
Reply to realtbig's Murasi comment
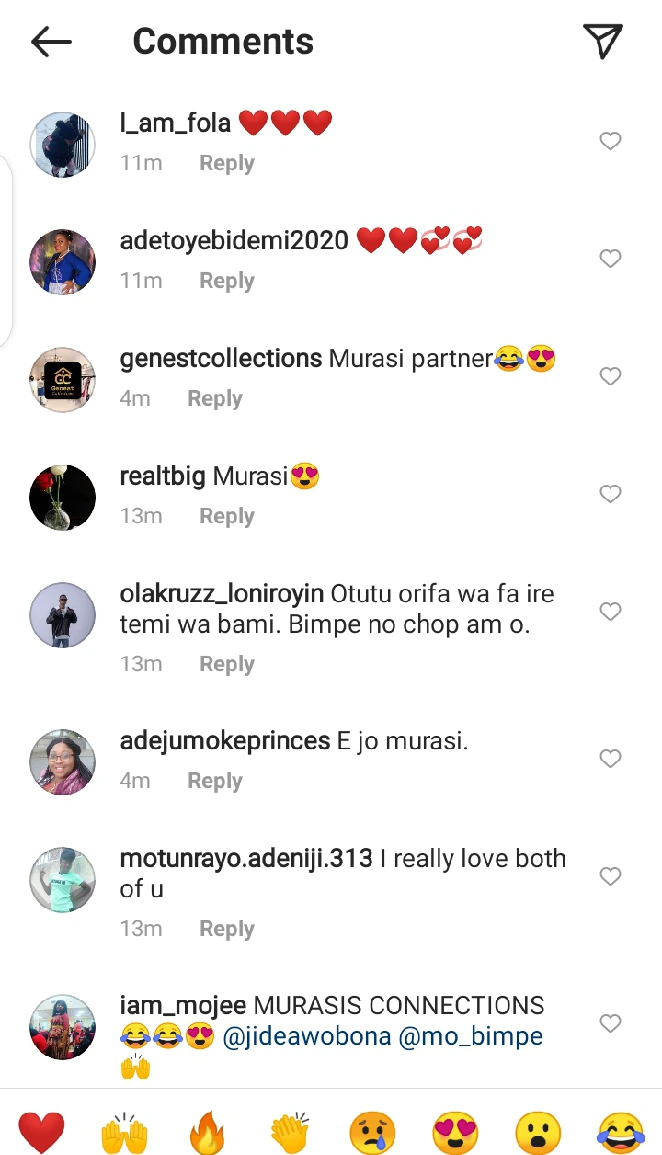226,516
